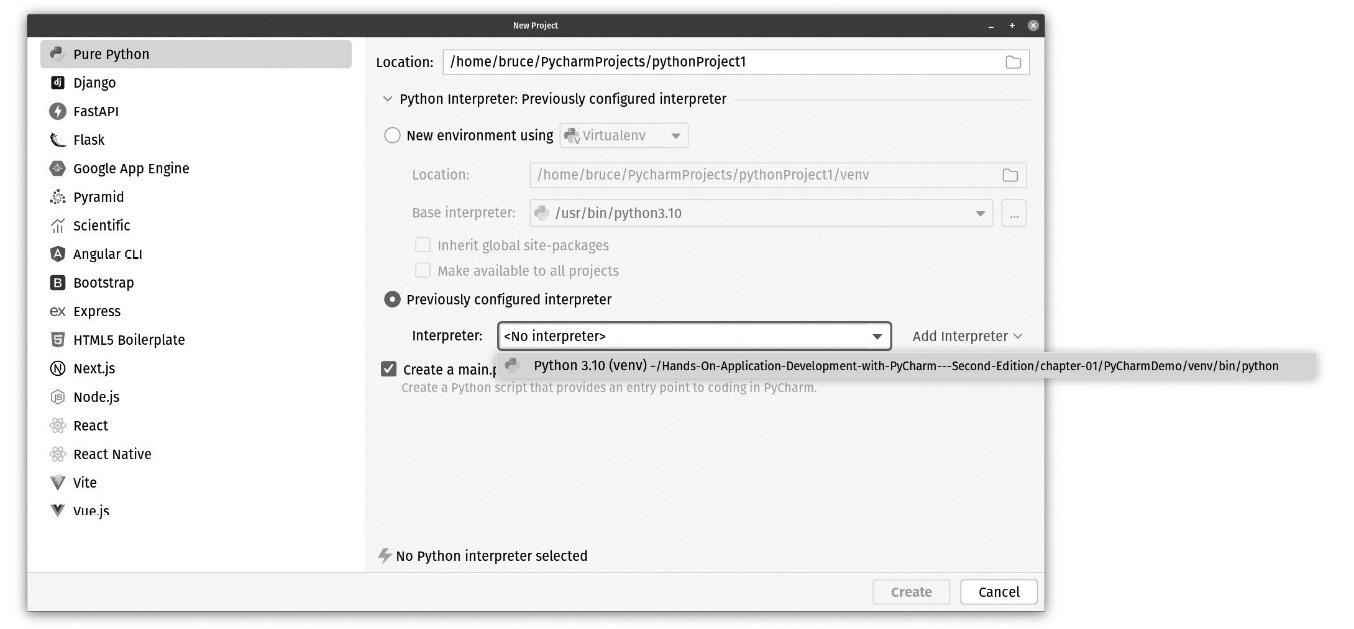Click folder icon in venv Location field

[x=1010, y=175]
